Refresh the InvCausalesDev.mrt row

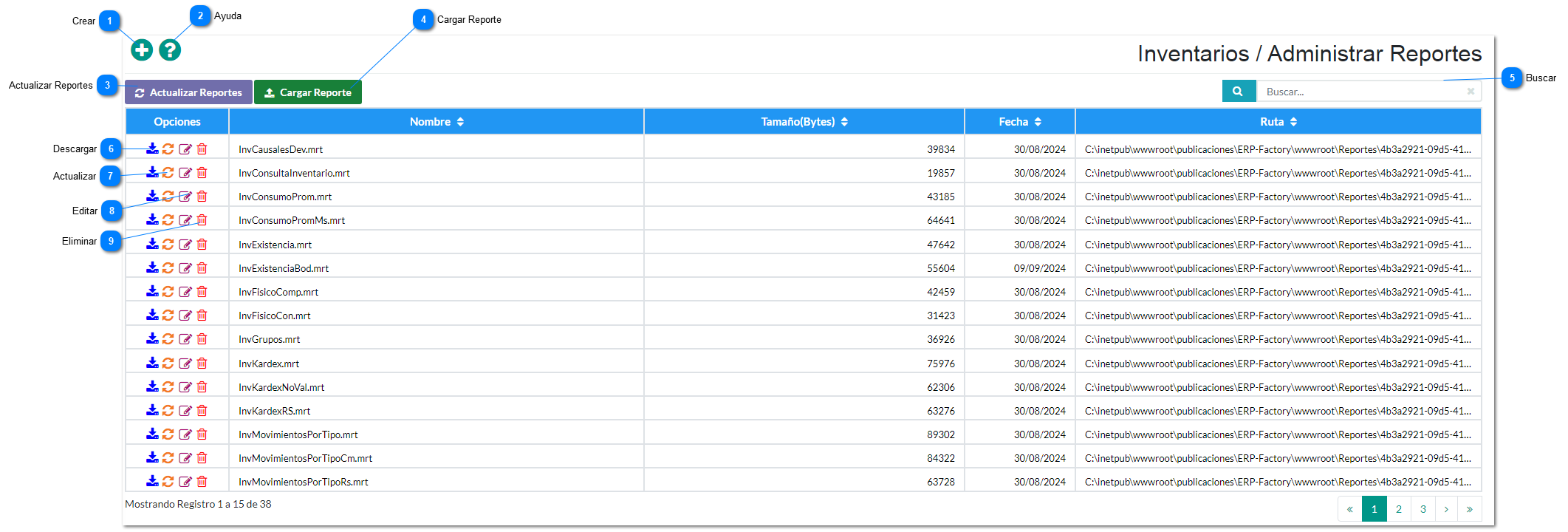(x=168, y=149)
